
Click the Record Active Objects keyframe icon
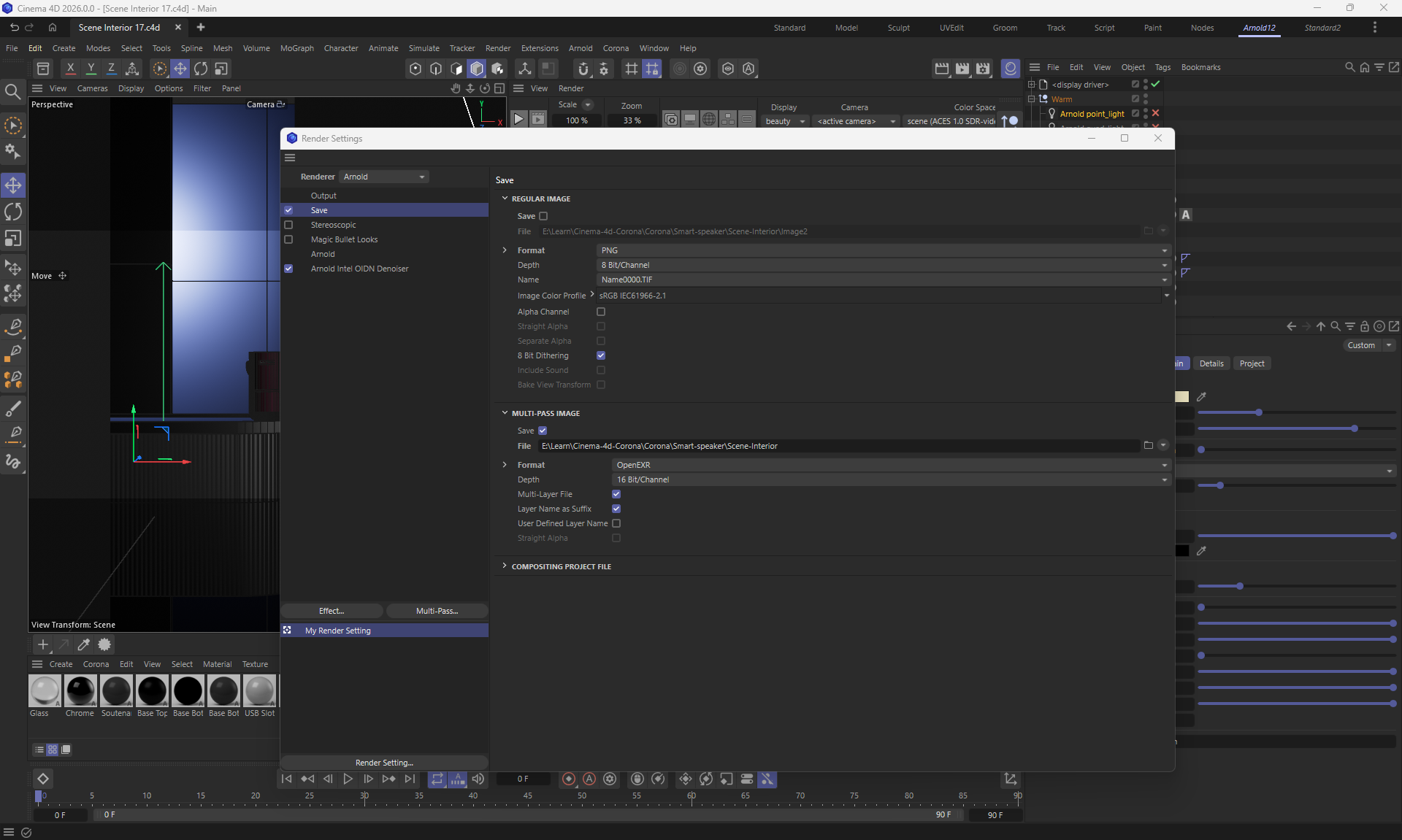(x=569, y=779)
